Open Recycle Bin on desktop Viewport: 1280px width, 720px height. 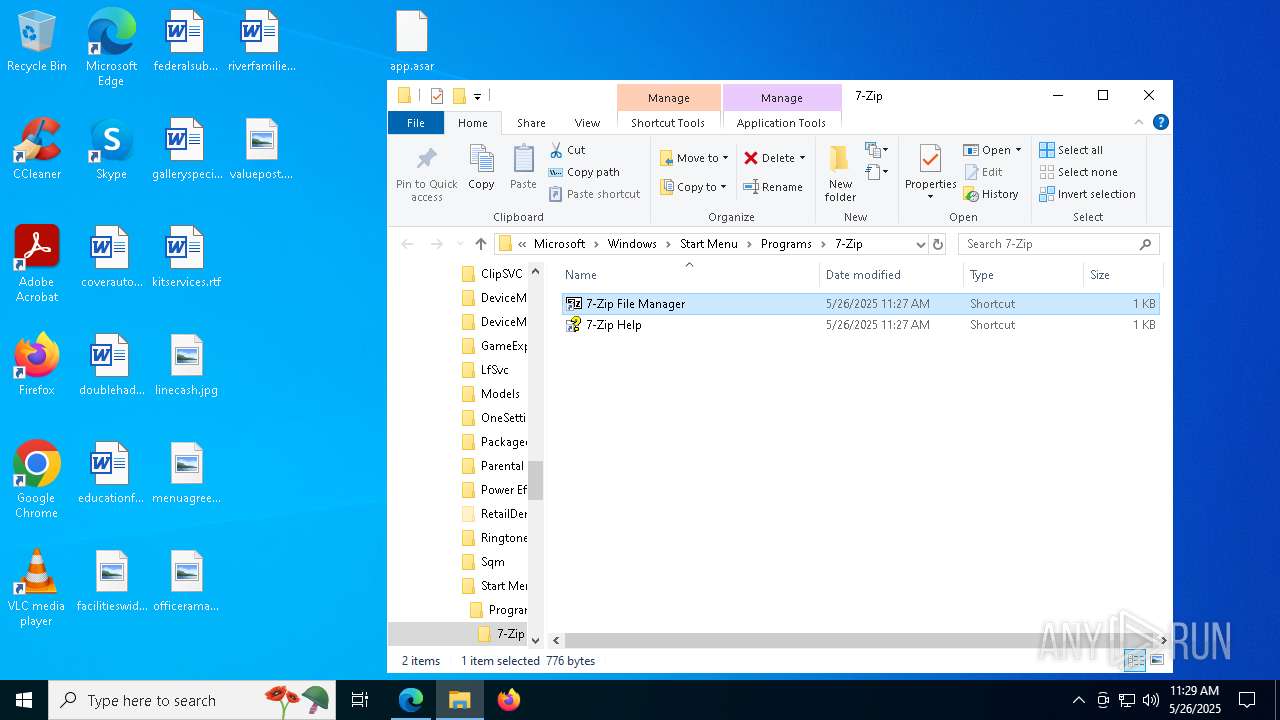point(37,42)
